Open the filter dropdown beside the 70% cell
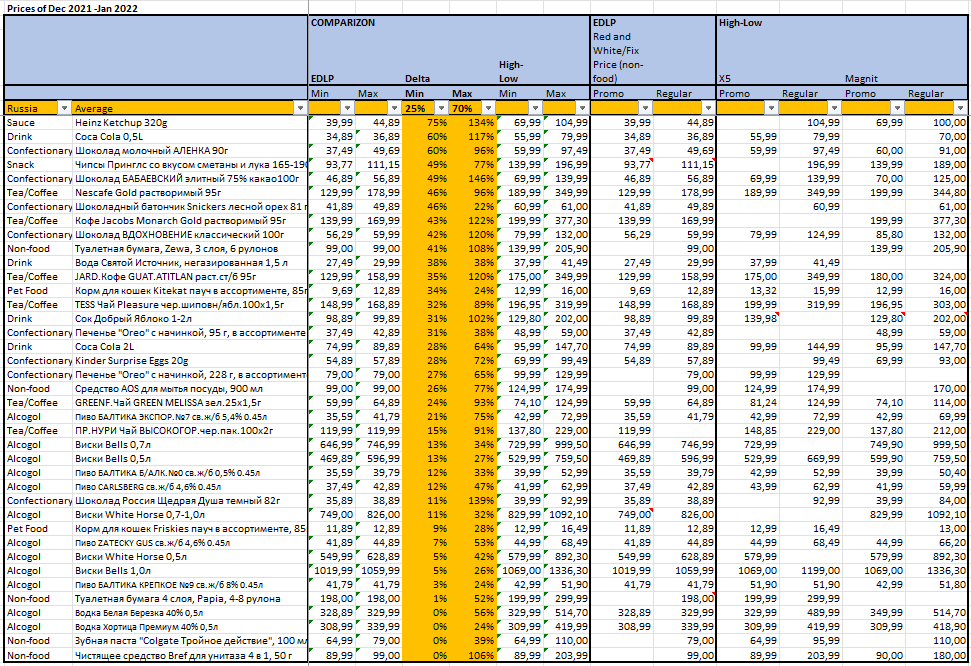 pos(489,108)
